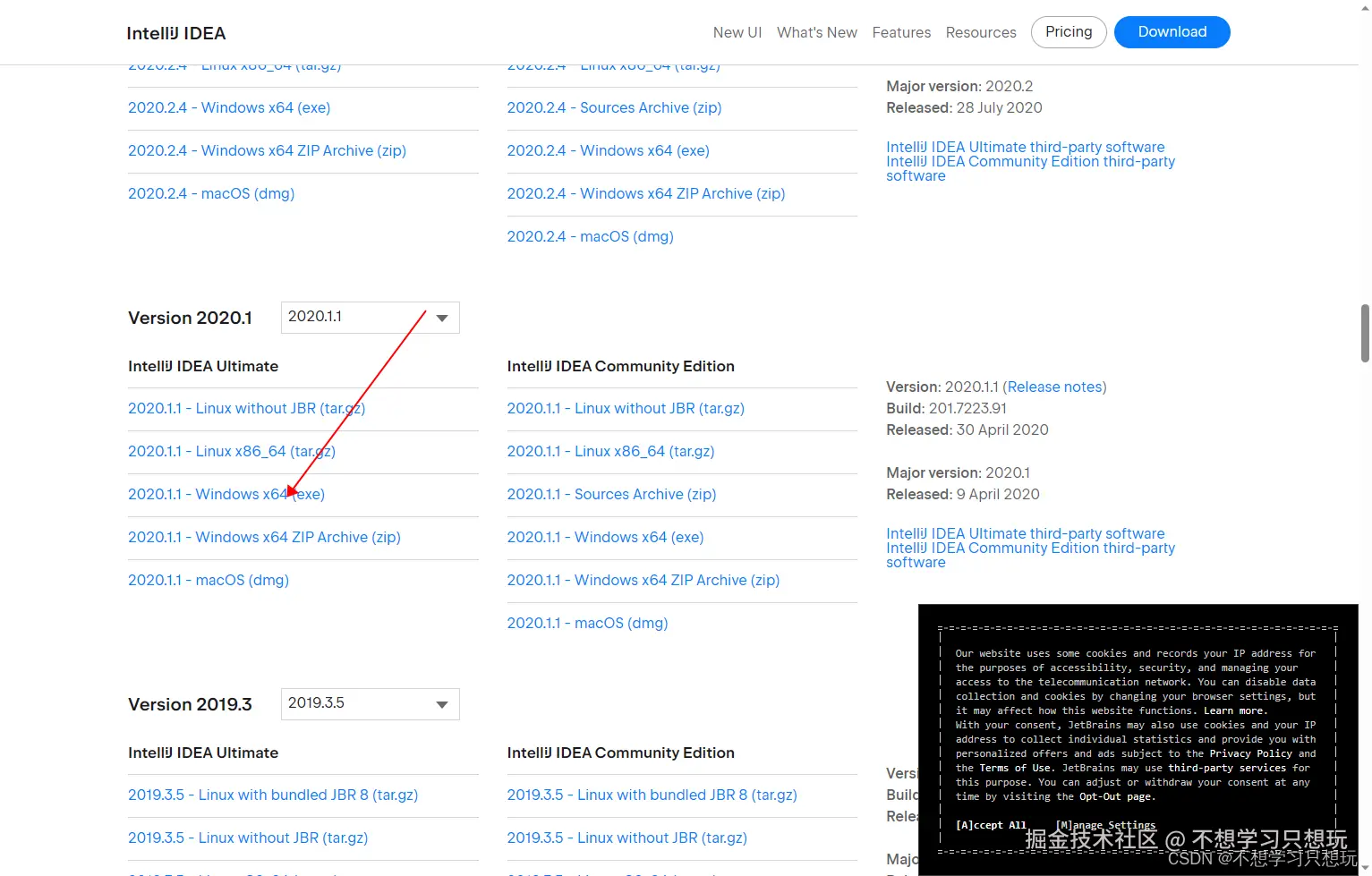Image resolution: width=1372 pixels, height=876 pixels.
Task: Download Community 2020.2.4 Windows x64 ZIP Archive
Action: [x=646, y=193]
